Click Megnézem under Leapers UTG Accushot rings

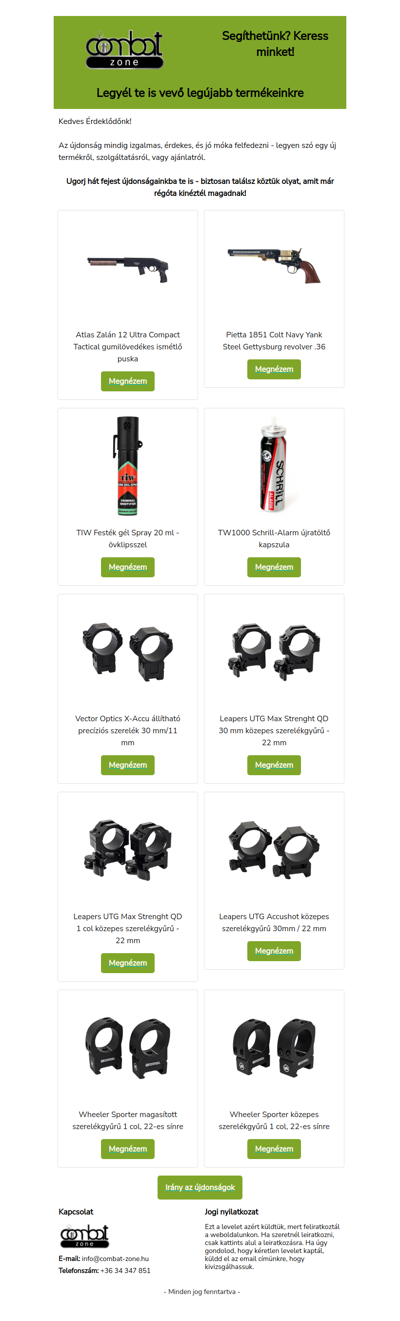[274, 951]
